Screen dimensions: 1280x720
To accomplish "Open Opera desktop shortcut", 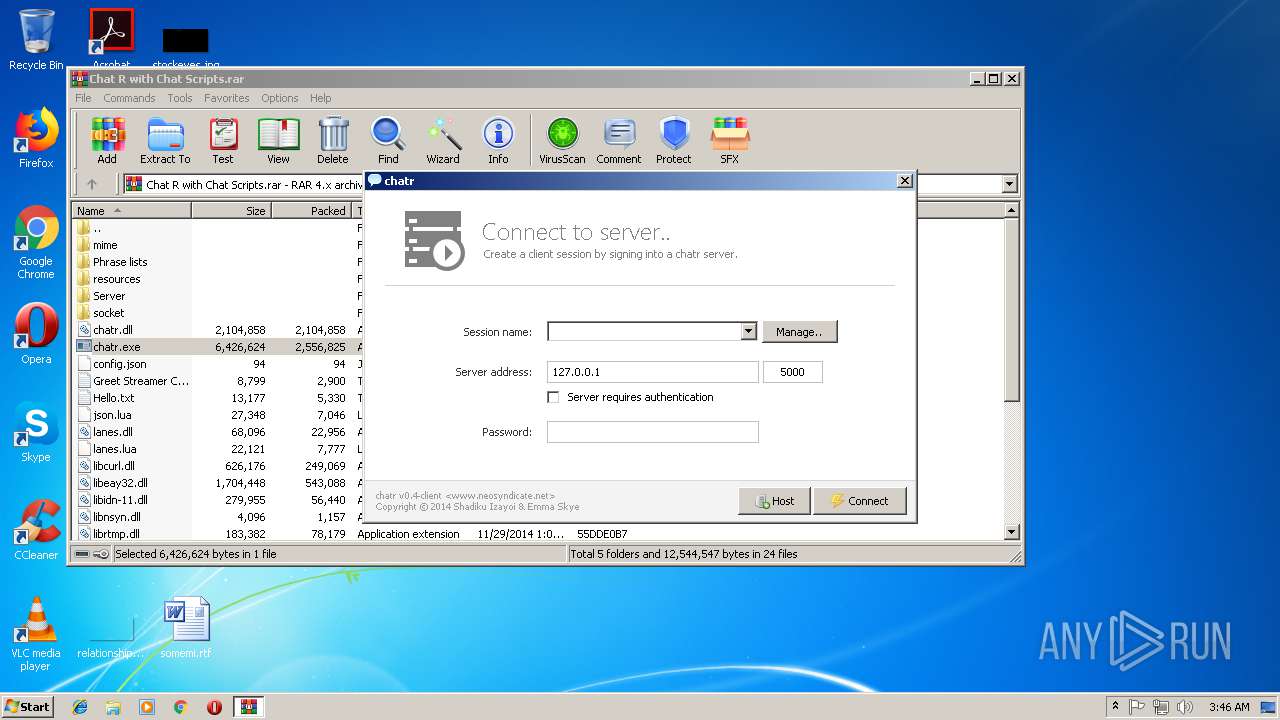I will click(36, 334).
